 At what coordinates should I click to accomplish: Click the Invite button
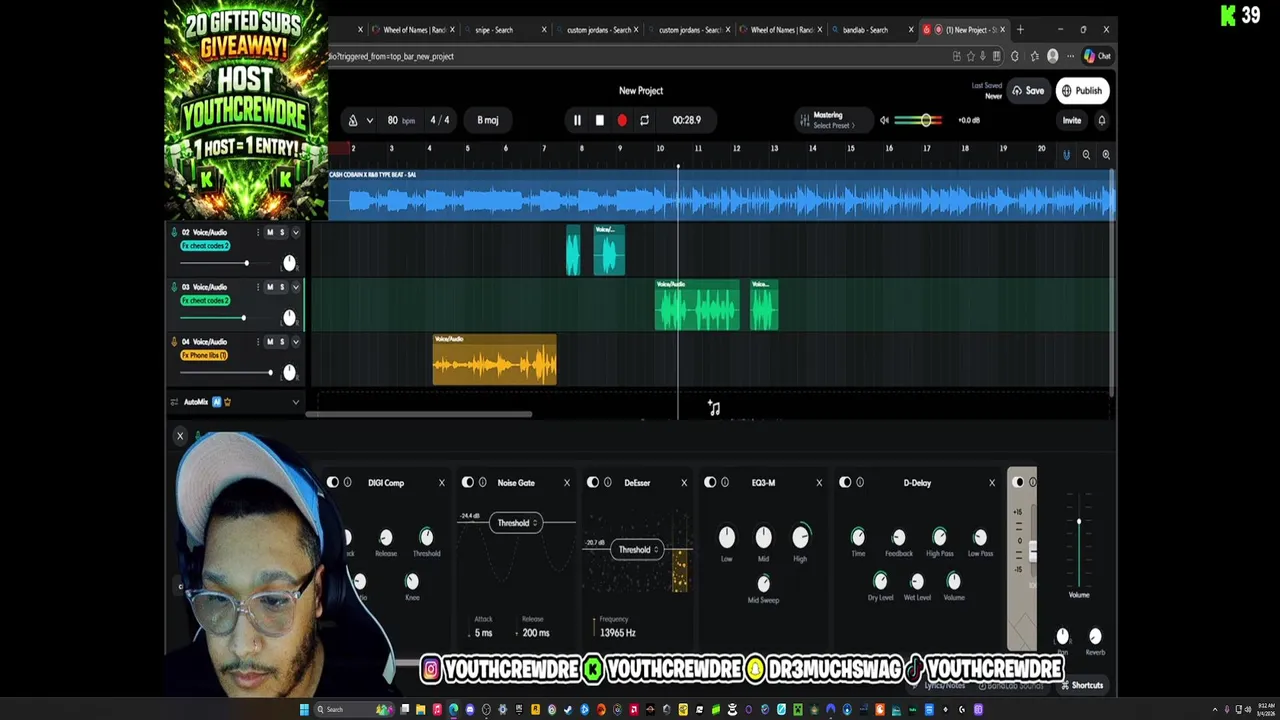pyautogui.click(x=1071, y=120)
